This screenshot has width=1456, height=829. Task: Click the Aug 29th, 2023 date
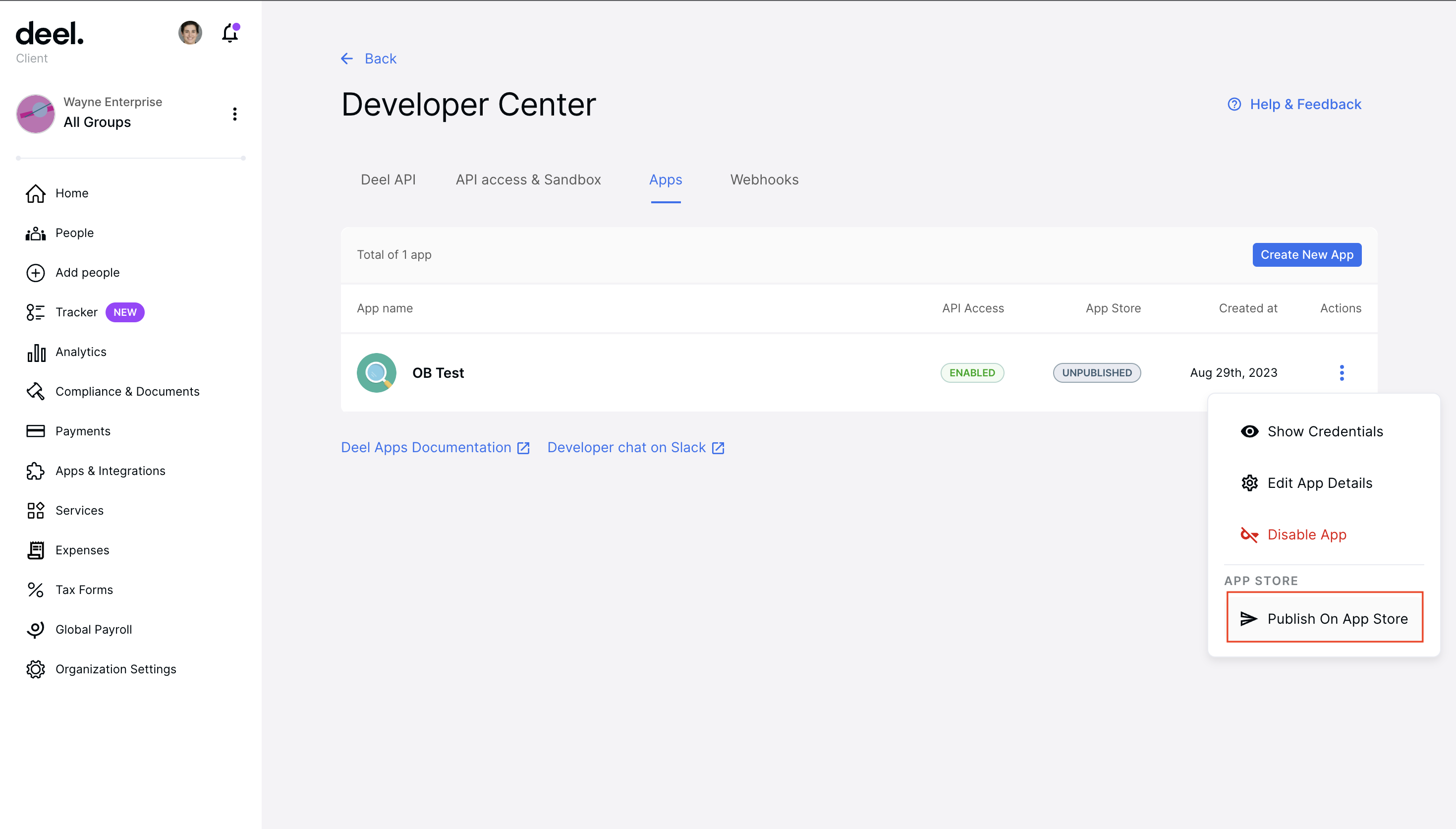pyautogui.click(x=1233, y=373)
